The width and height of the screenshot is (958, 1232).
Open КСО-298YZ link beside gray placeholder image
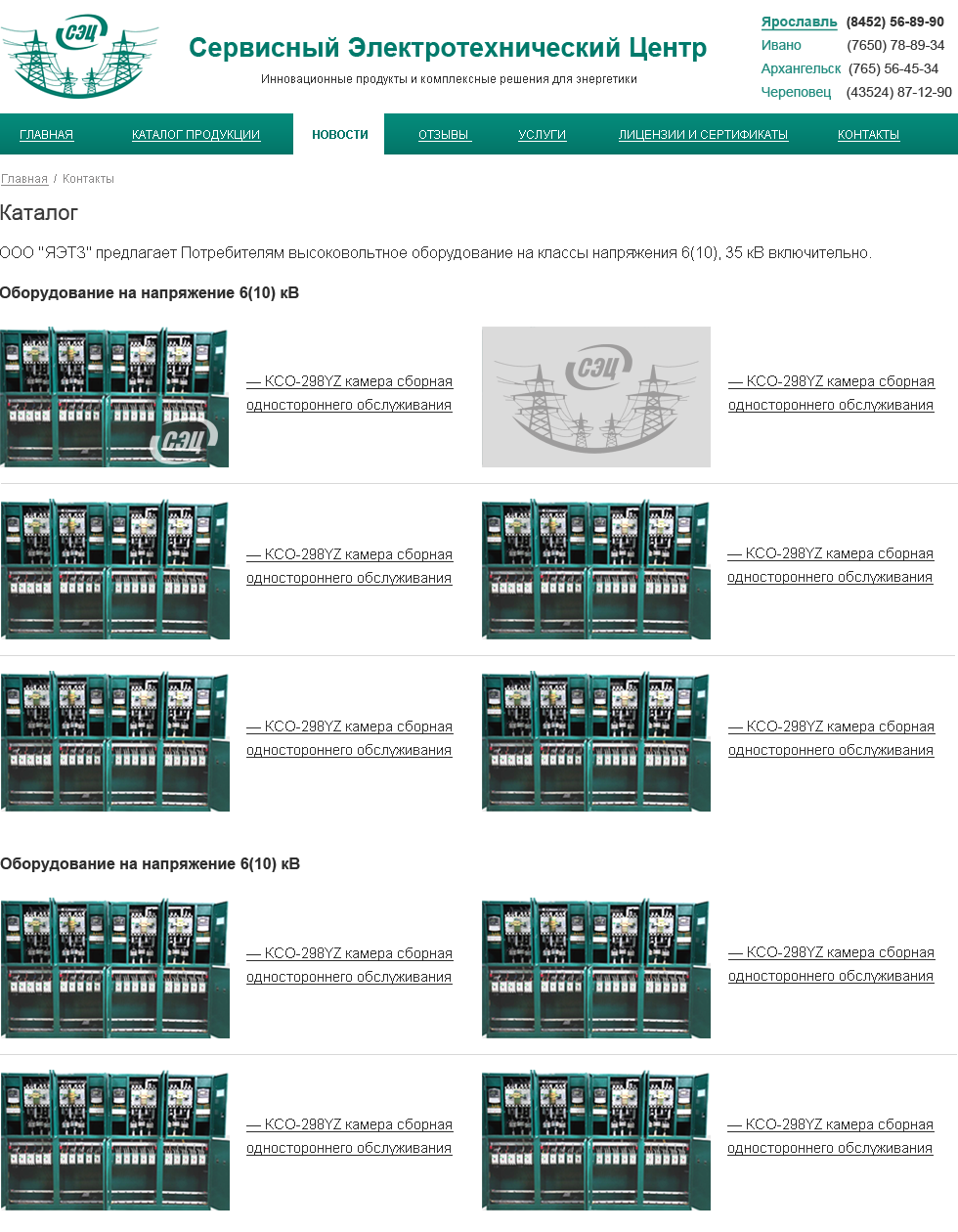coord(831,393)
